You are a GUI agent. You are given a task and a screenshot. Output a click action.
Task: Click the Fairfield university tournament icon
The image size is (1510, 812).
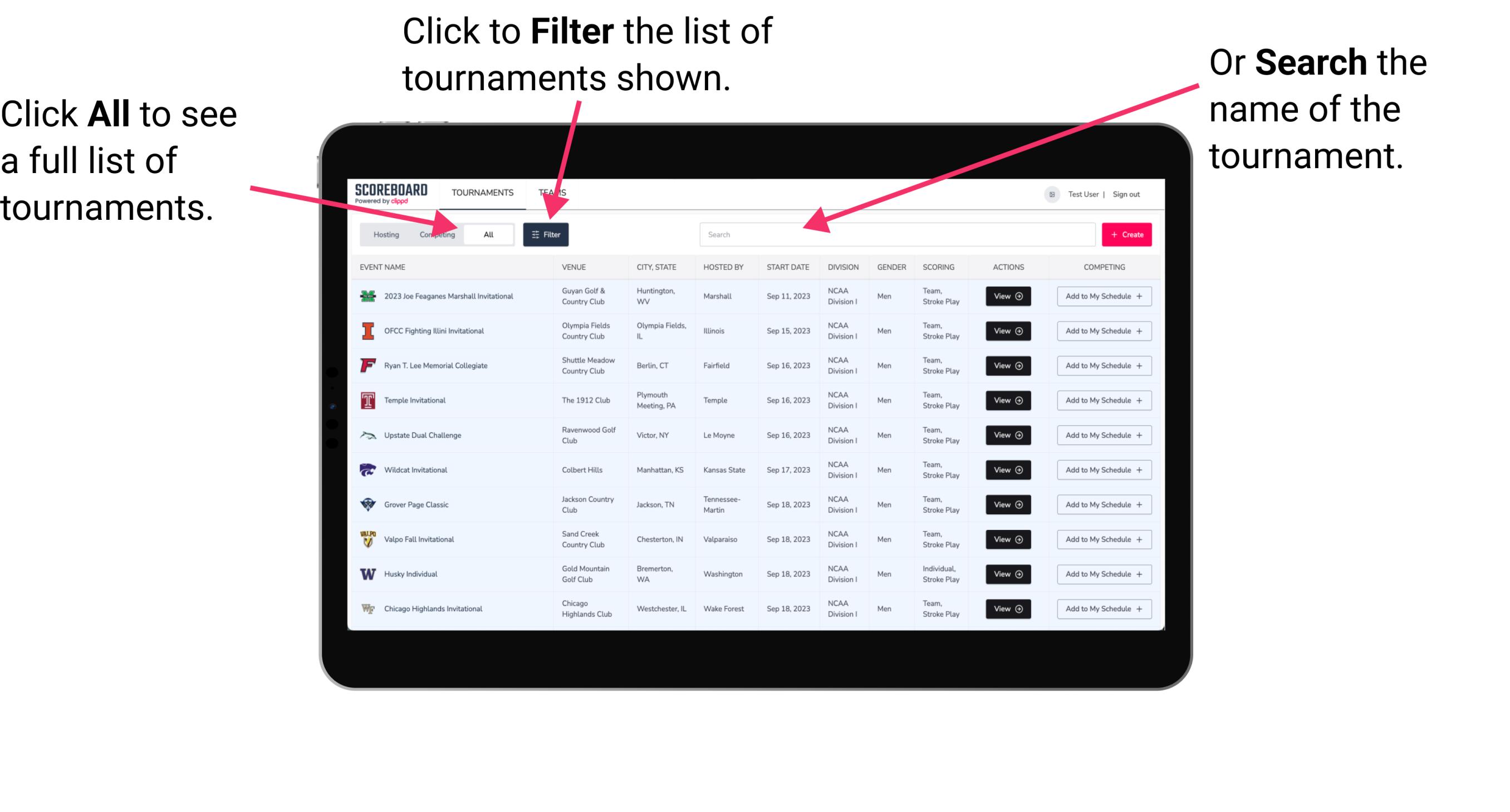point(368,366)
